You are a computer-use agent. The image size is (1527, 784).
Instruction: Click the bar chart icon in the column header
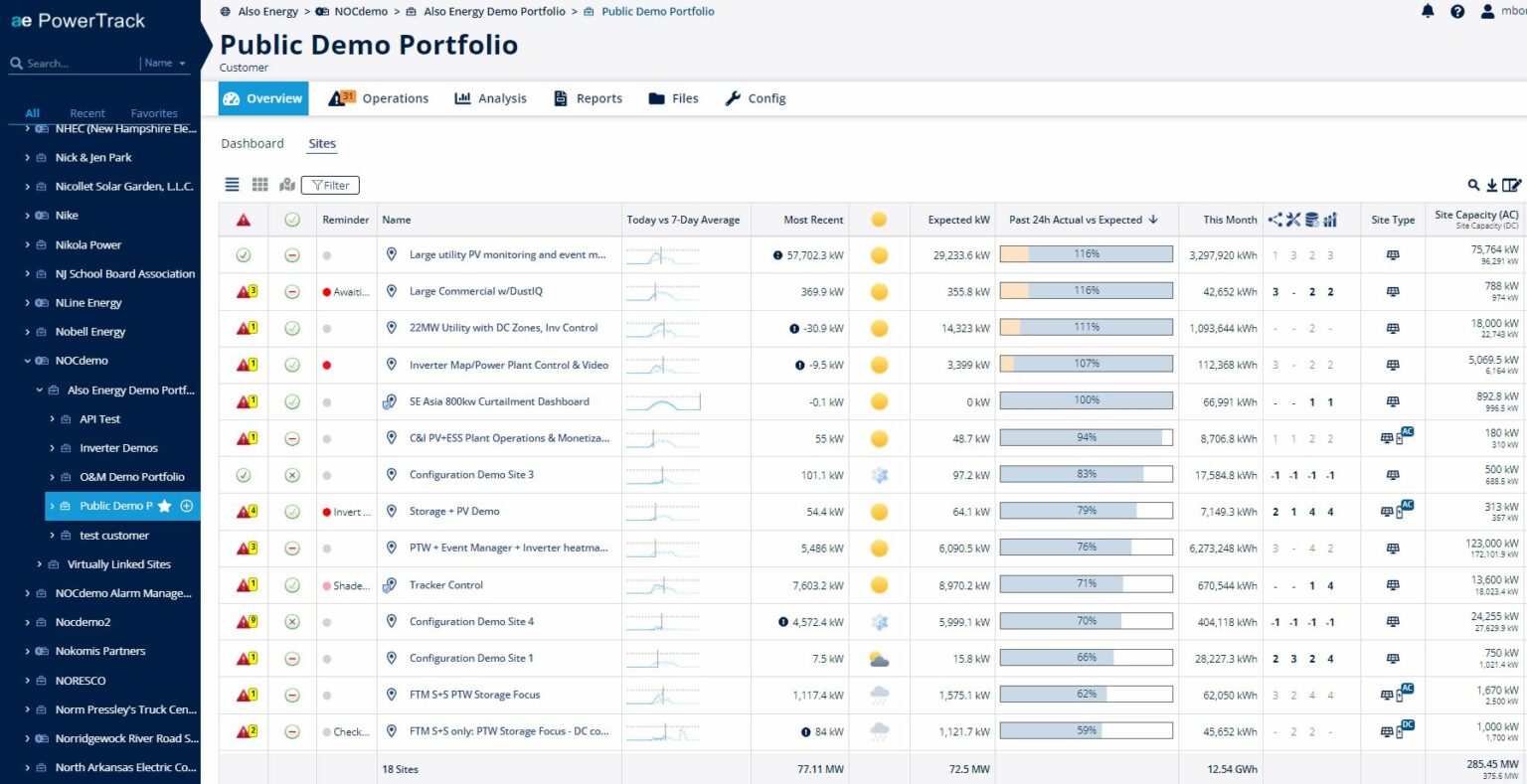point(1331,220)
